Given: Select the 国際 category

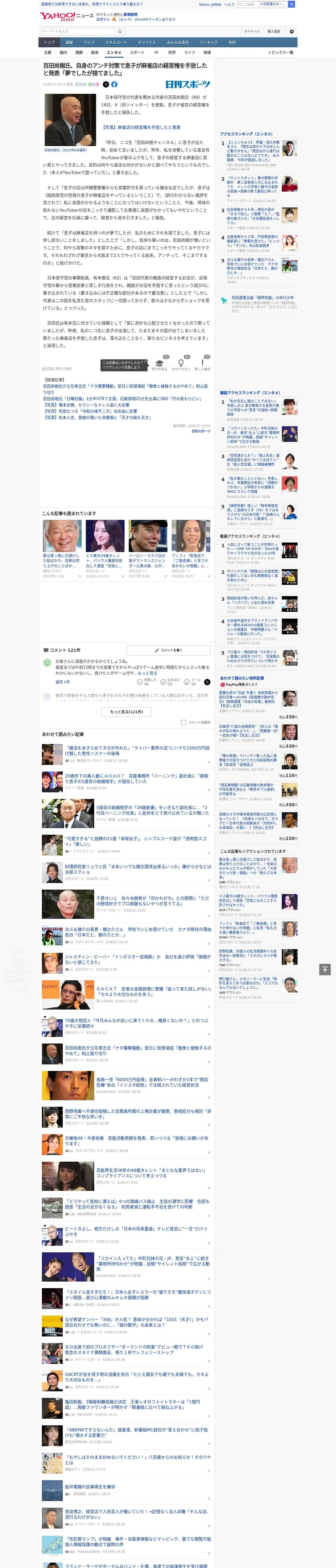Looking at the screenshot, I should [79, 52].
